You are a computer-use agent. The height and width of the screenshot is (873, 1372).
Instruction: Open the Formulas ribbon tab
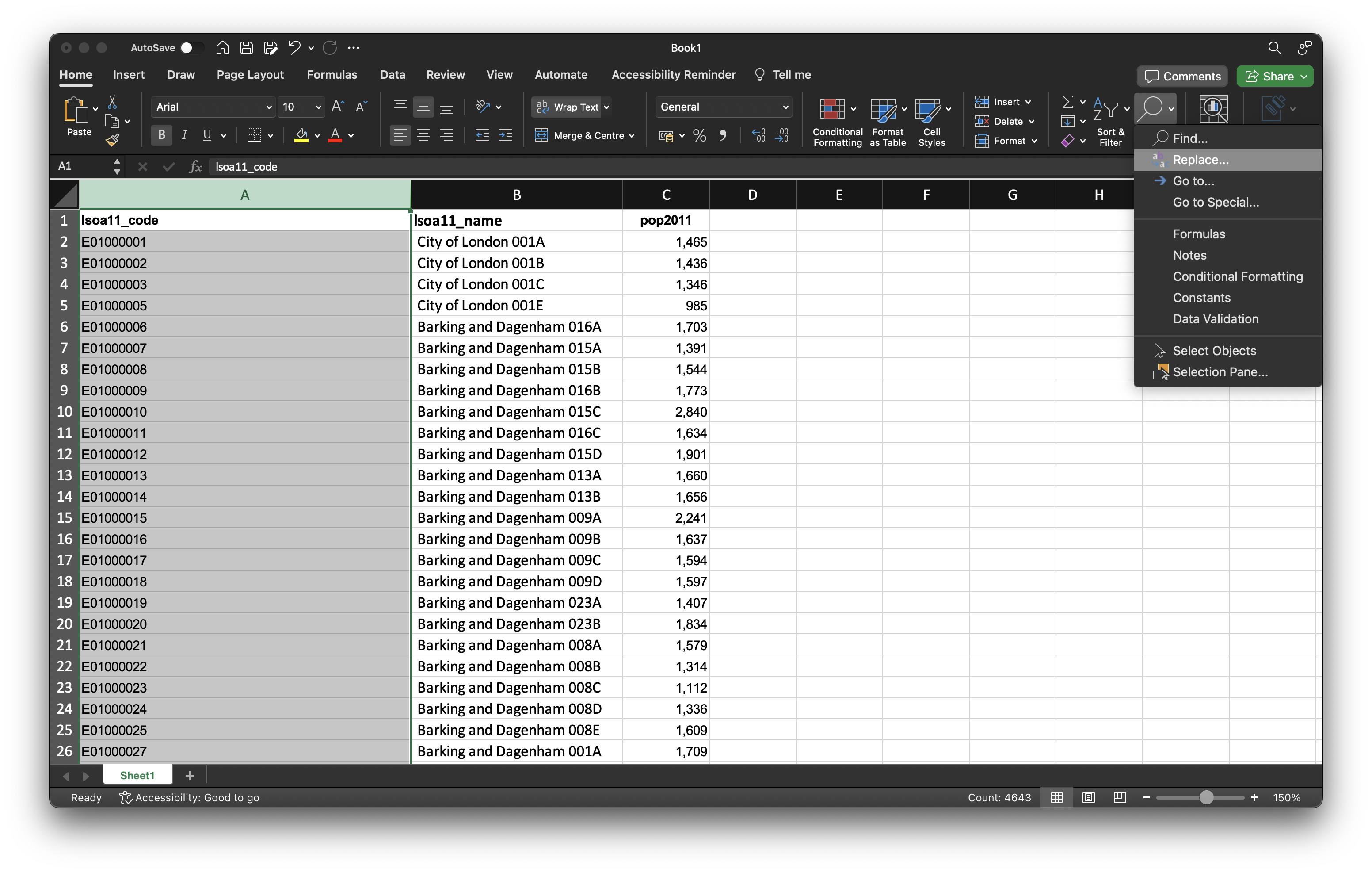pos(332,75)
